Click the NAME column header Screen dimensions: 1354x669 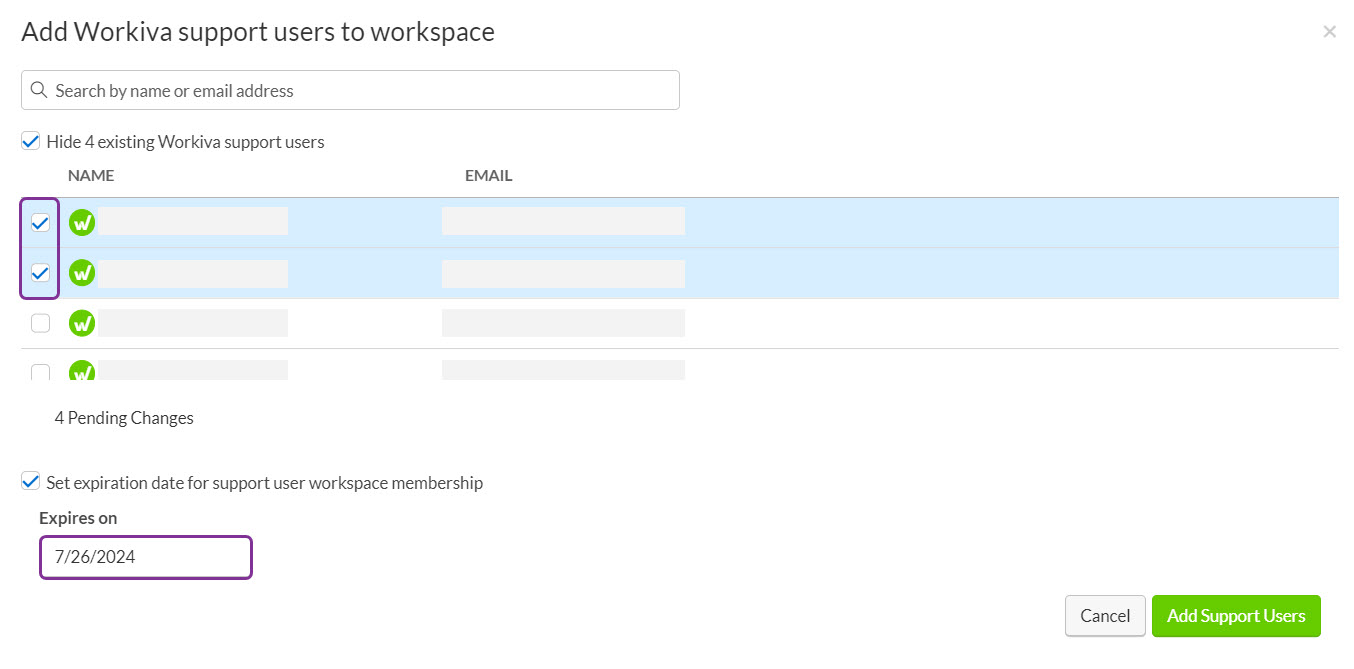click(91, 175)
